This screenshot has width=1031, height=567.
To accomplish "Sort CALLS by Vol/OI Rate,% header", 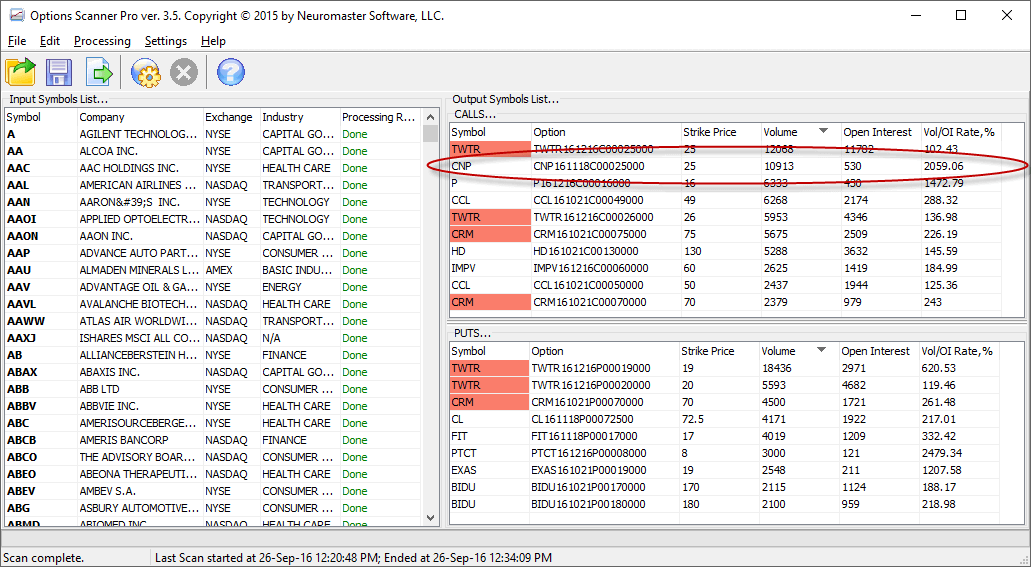I will pos(961,132).
